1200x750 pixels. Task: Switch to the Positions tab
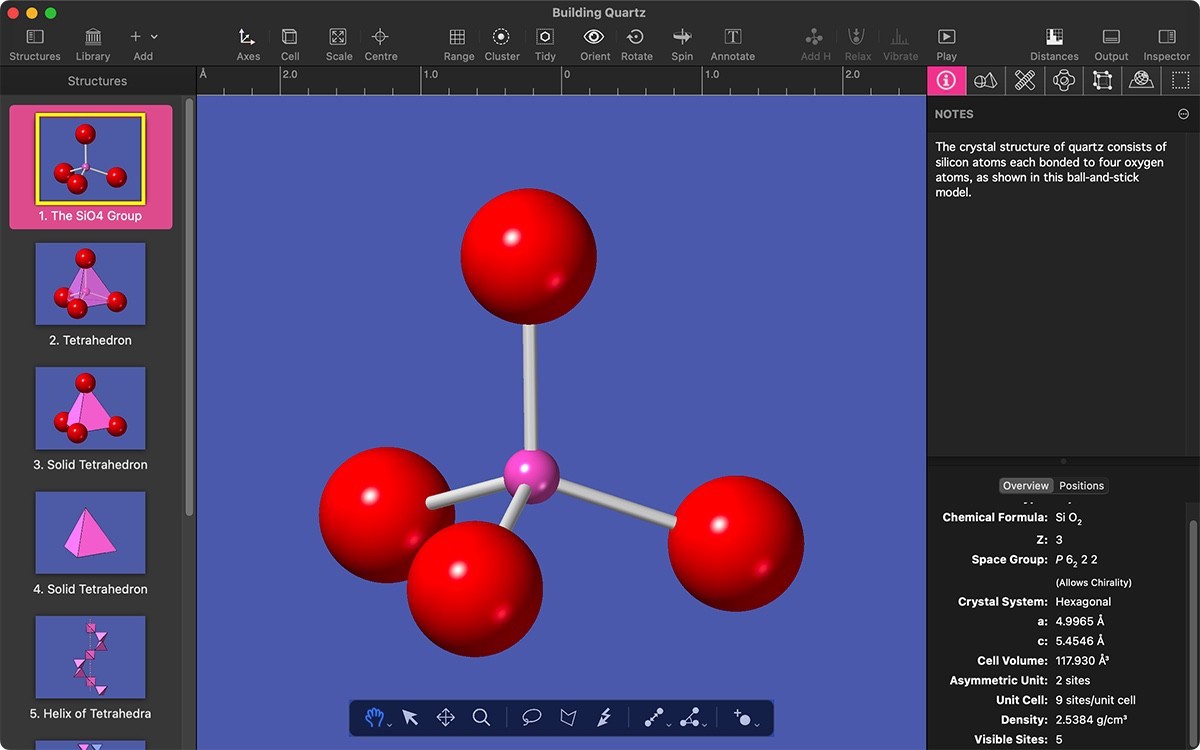point(1081,485)
